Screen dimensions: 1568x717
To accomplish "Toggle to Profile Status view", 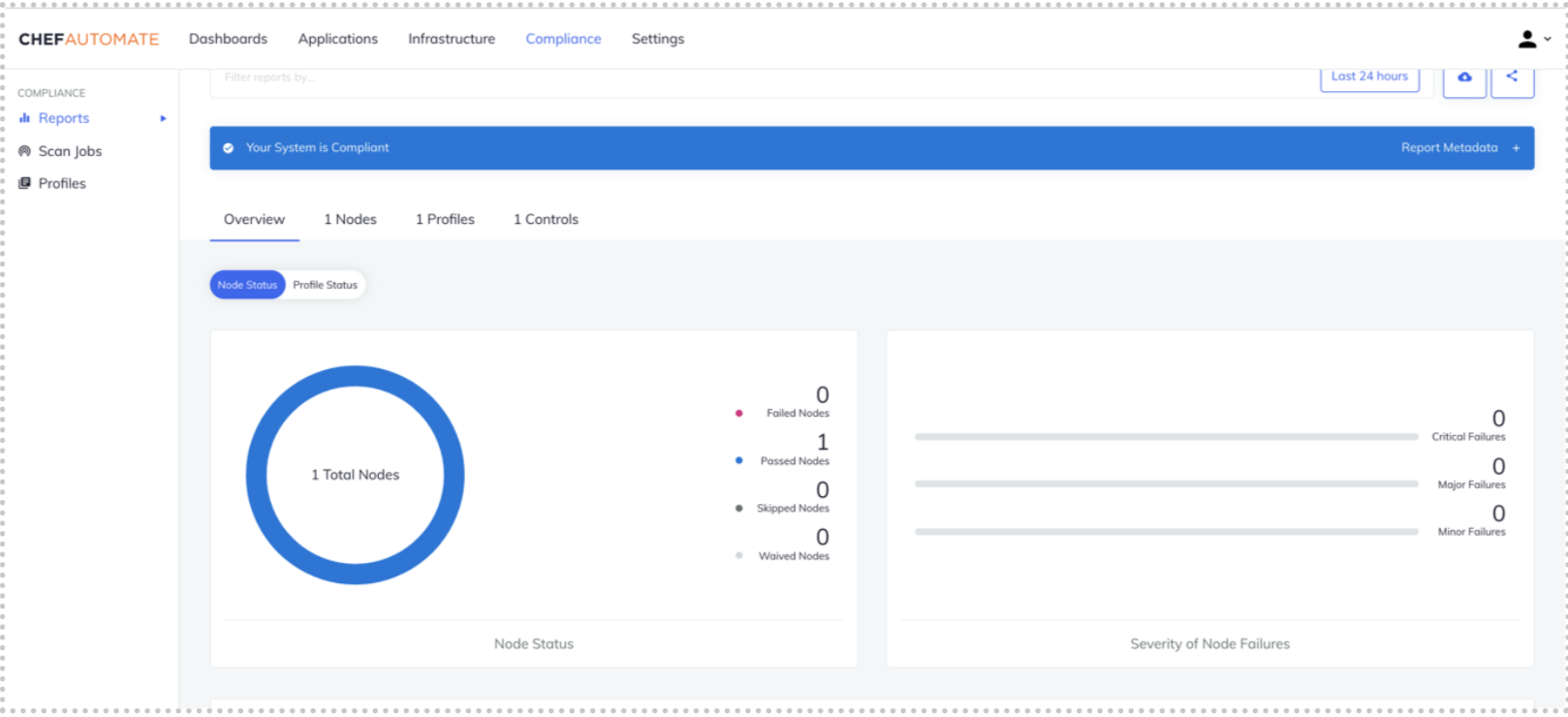I will tap(325, 285).
